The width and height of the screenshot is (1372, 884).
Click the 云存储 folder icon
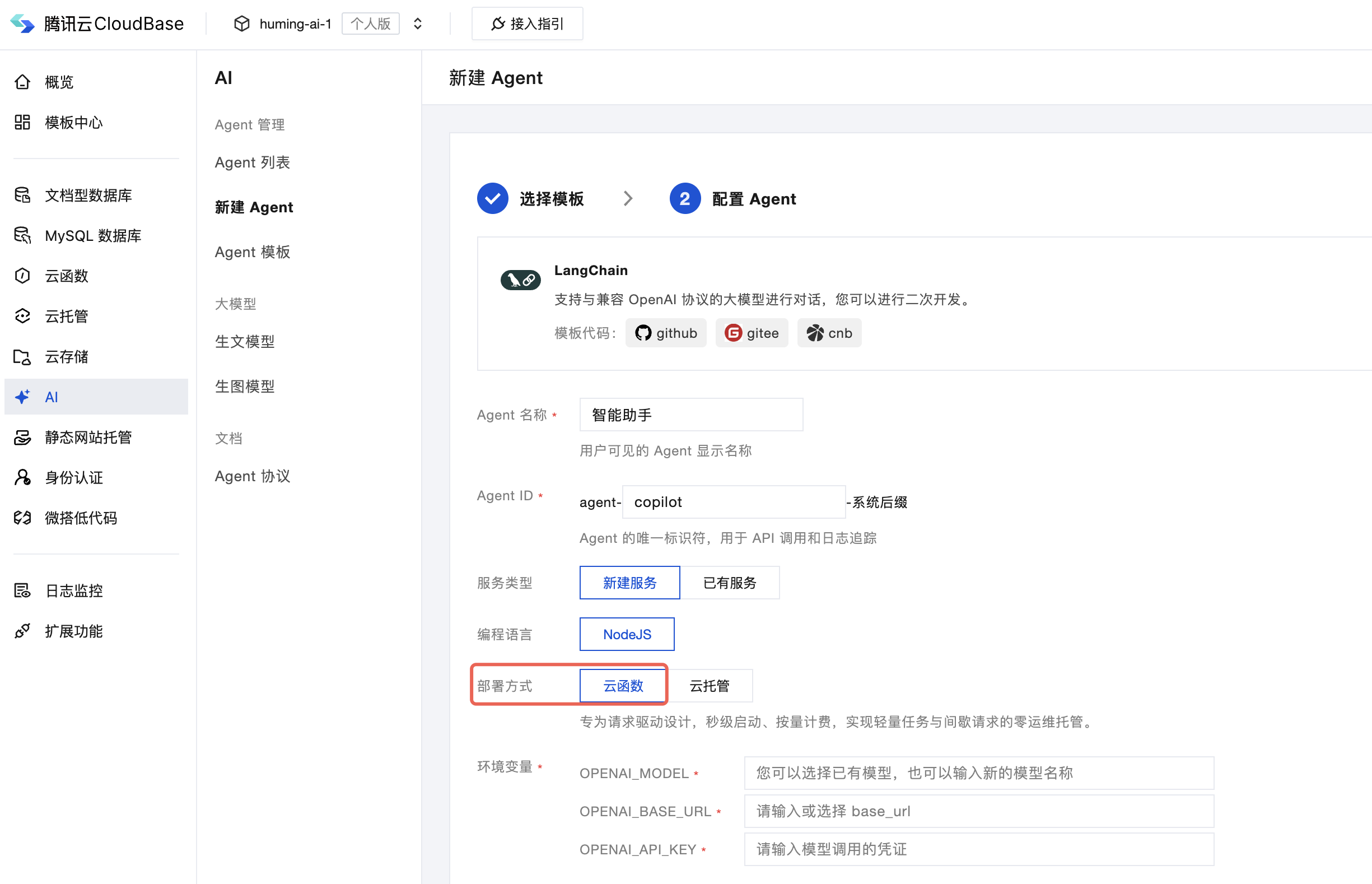coord(22,356)
